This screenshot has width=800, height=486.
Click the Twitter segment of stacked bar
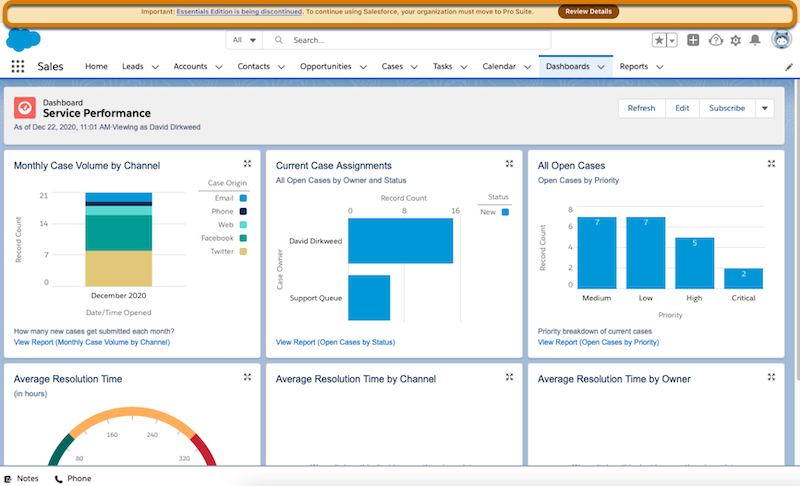(x=118, y=268)
